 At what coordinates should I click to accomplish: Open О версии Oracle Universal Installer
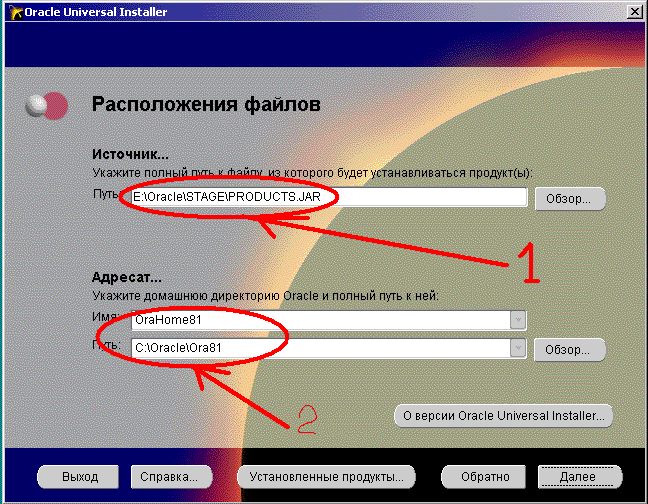pyautogui.click(x=503, y=416)
